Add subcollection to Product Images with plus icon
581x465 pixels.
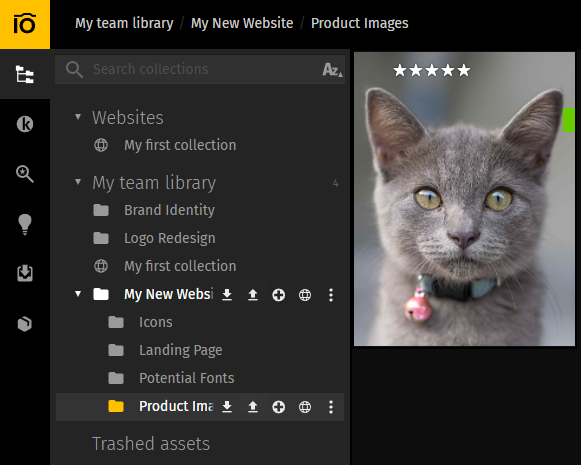click(279, 407)
